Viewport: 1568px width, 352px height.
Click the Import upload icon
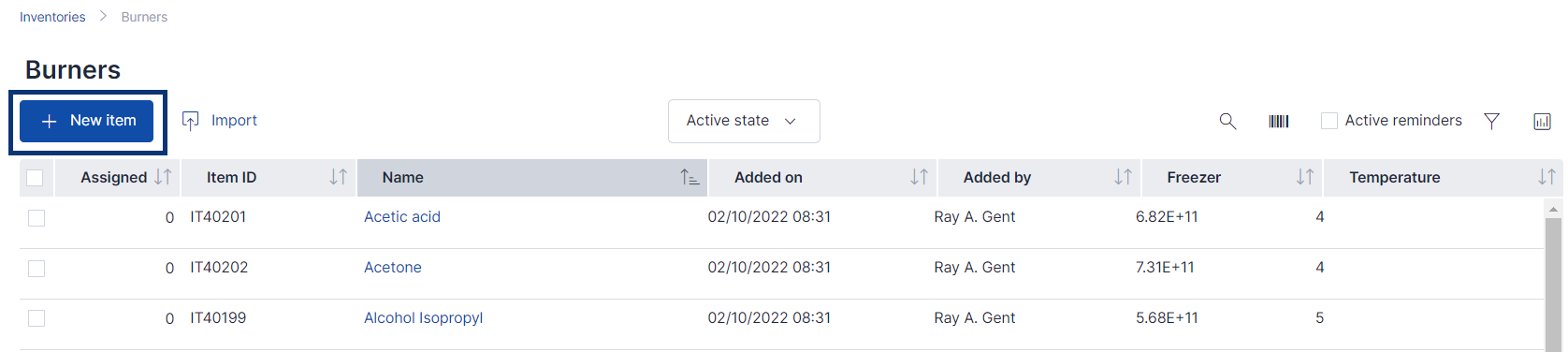tap(190, 121)
